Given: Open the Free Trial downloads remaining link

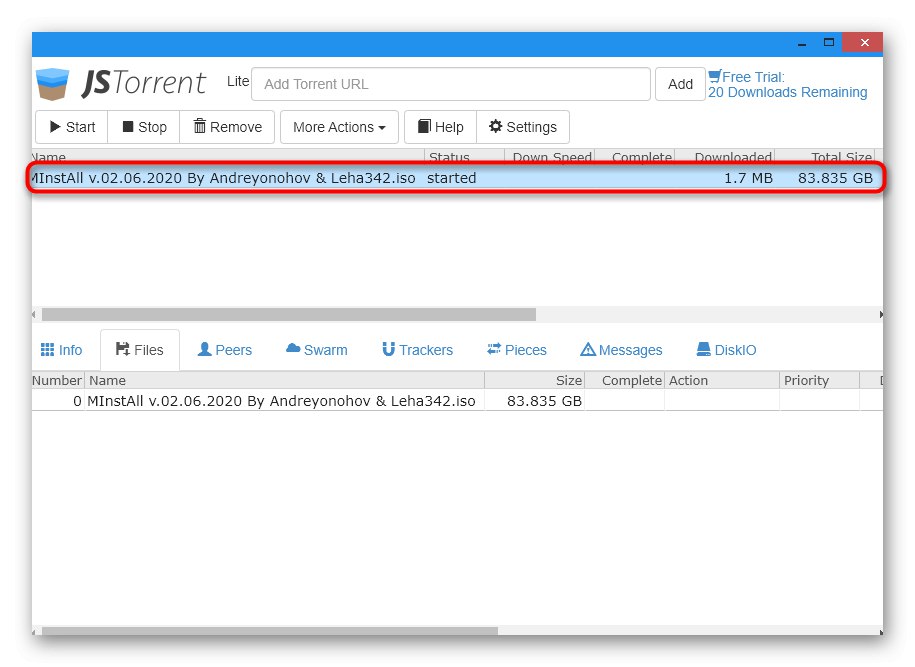Looking at the screenshot, I should [x=787, y=85].
